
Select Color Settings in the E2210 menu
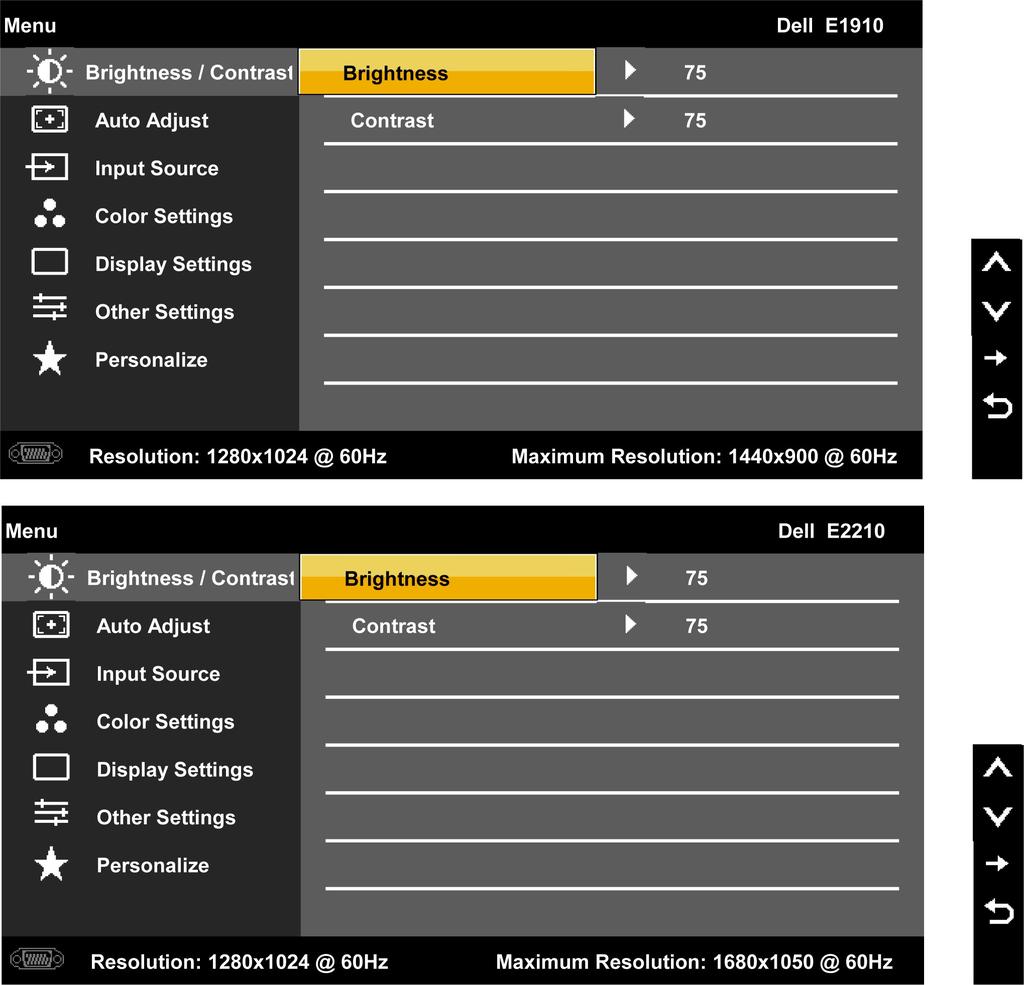coord(165,721)
